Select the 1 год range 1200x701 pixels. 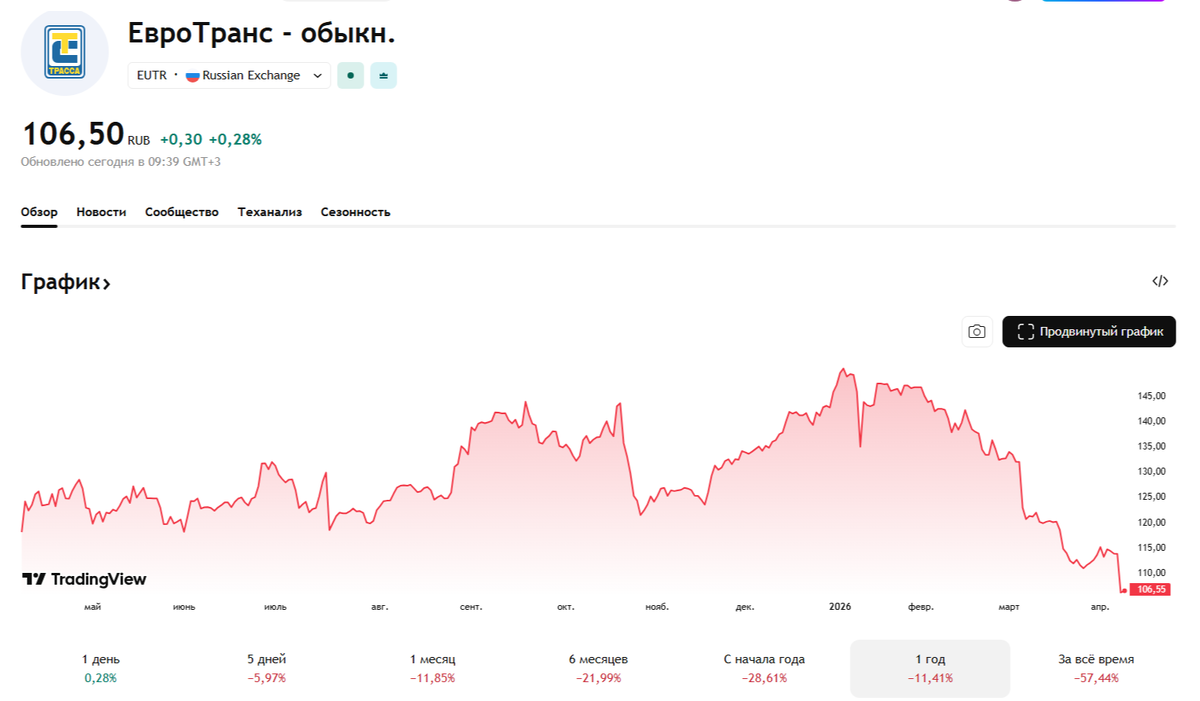tap(930, 668)
